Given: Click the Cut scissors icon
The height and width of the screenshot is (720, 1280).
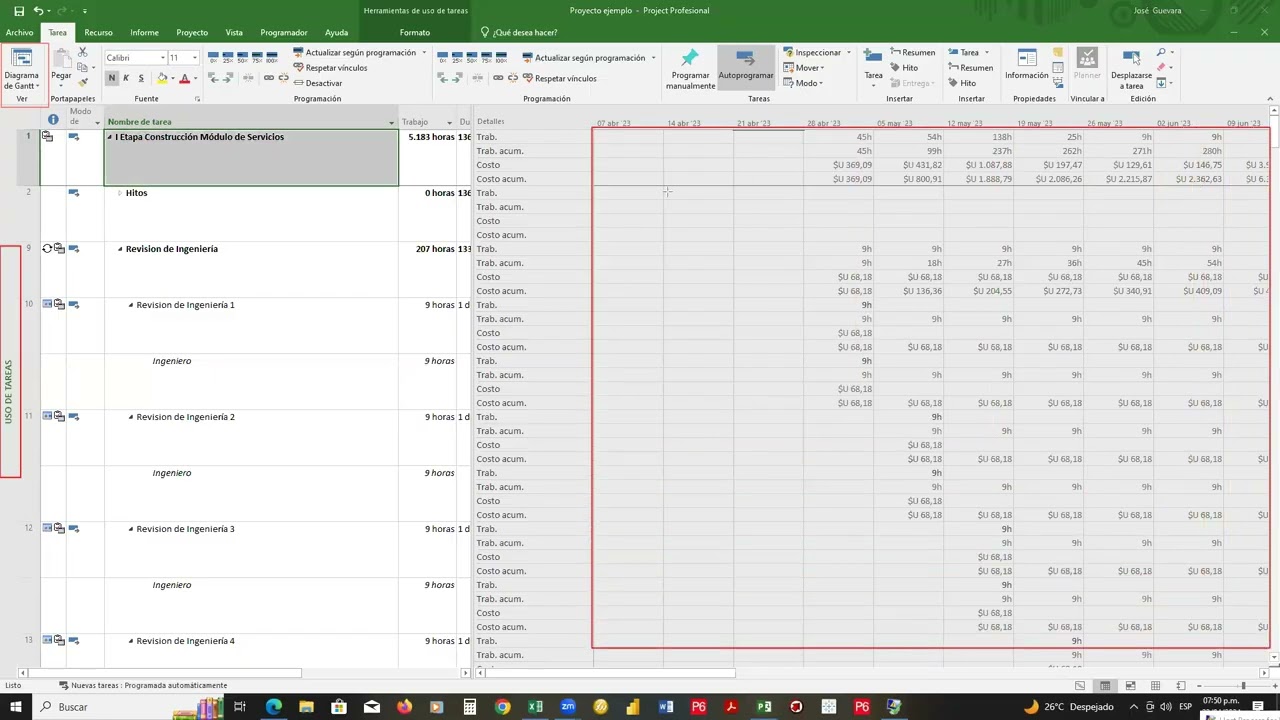Looking at the screenshot, I should click(83, 52).
